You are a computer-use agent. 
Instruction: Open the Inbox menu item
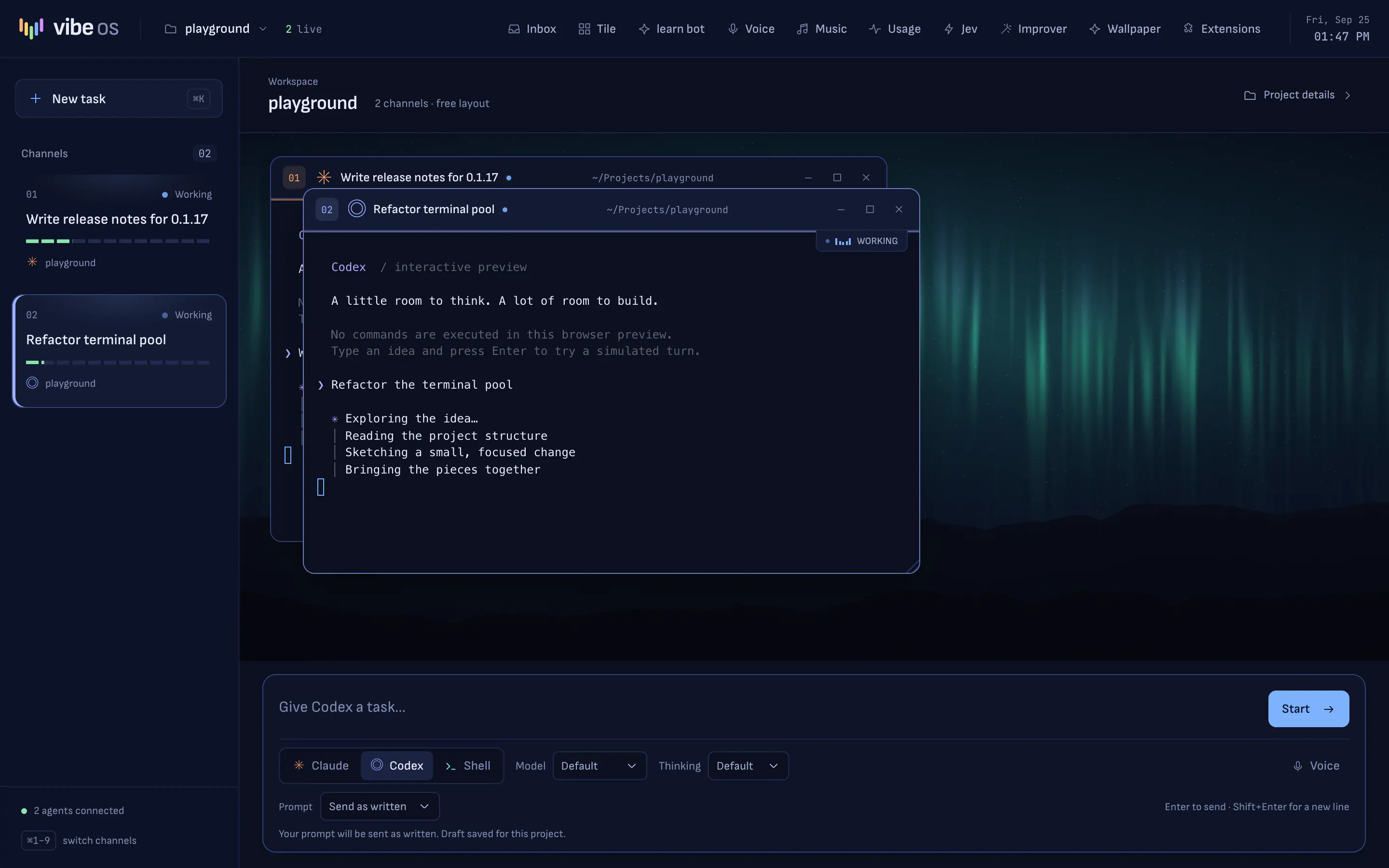pyautogui.click(x=532, y=29)
